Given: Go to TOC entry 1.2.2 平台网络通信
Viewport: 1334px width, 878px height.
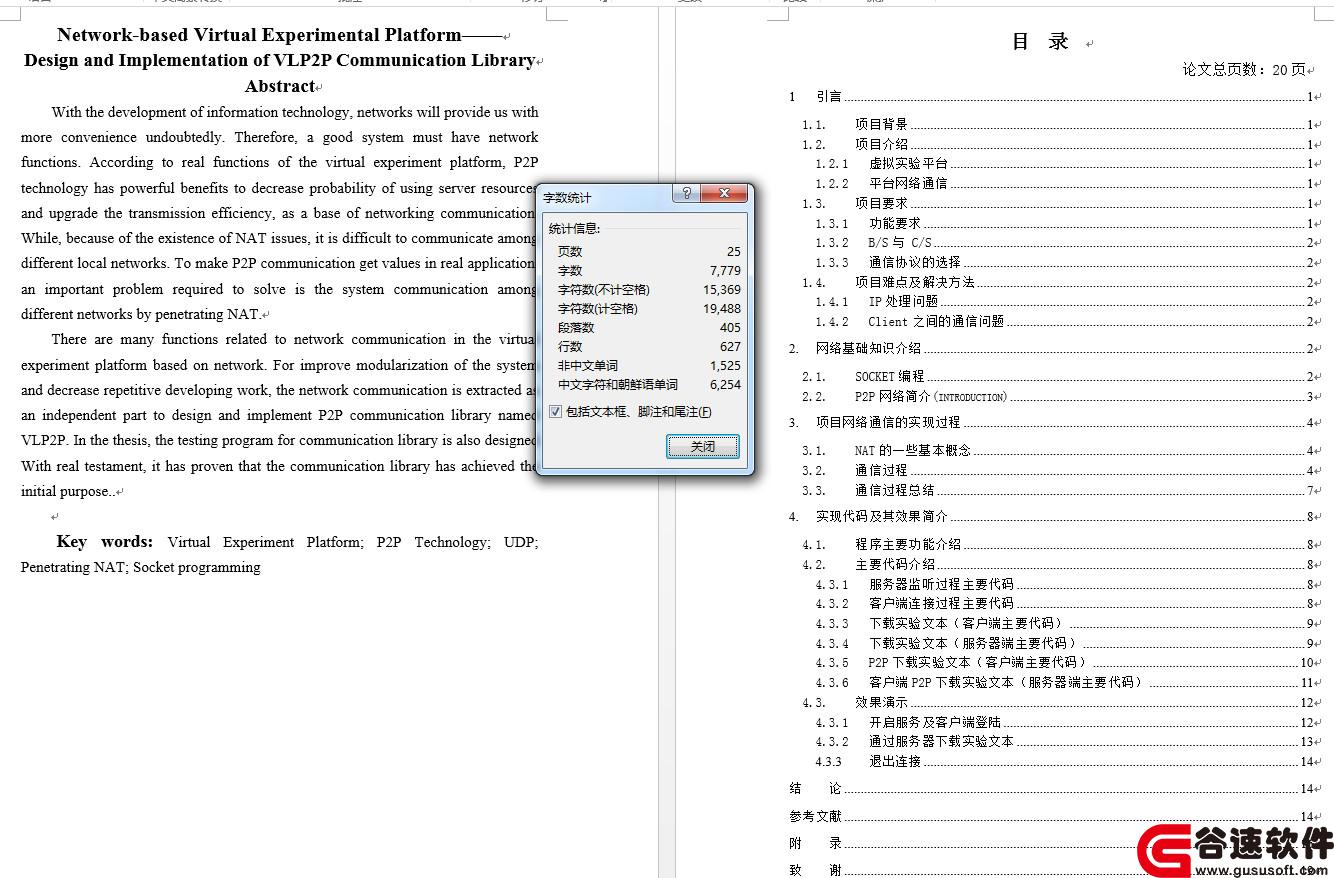Looking at the screenshot, I should pos(1064,183).
